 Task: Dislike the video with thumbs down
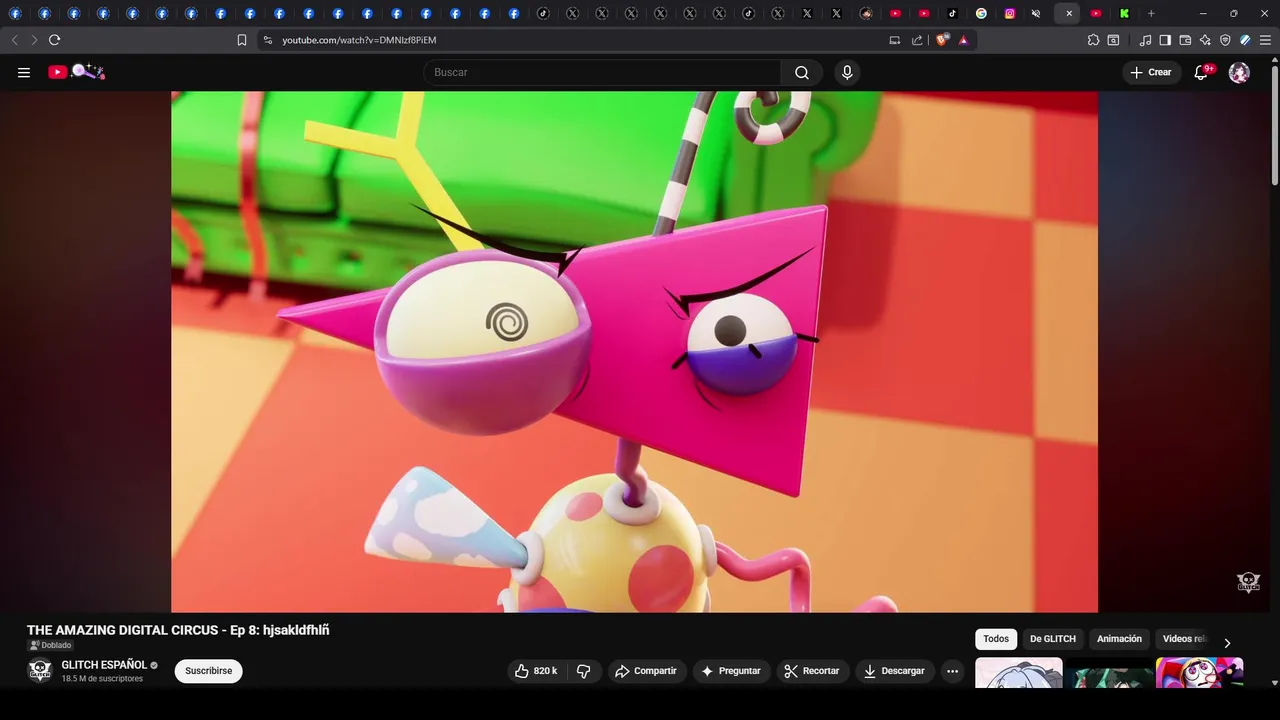coord(584,671)
